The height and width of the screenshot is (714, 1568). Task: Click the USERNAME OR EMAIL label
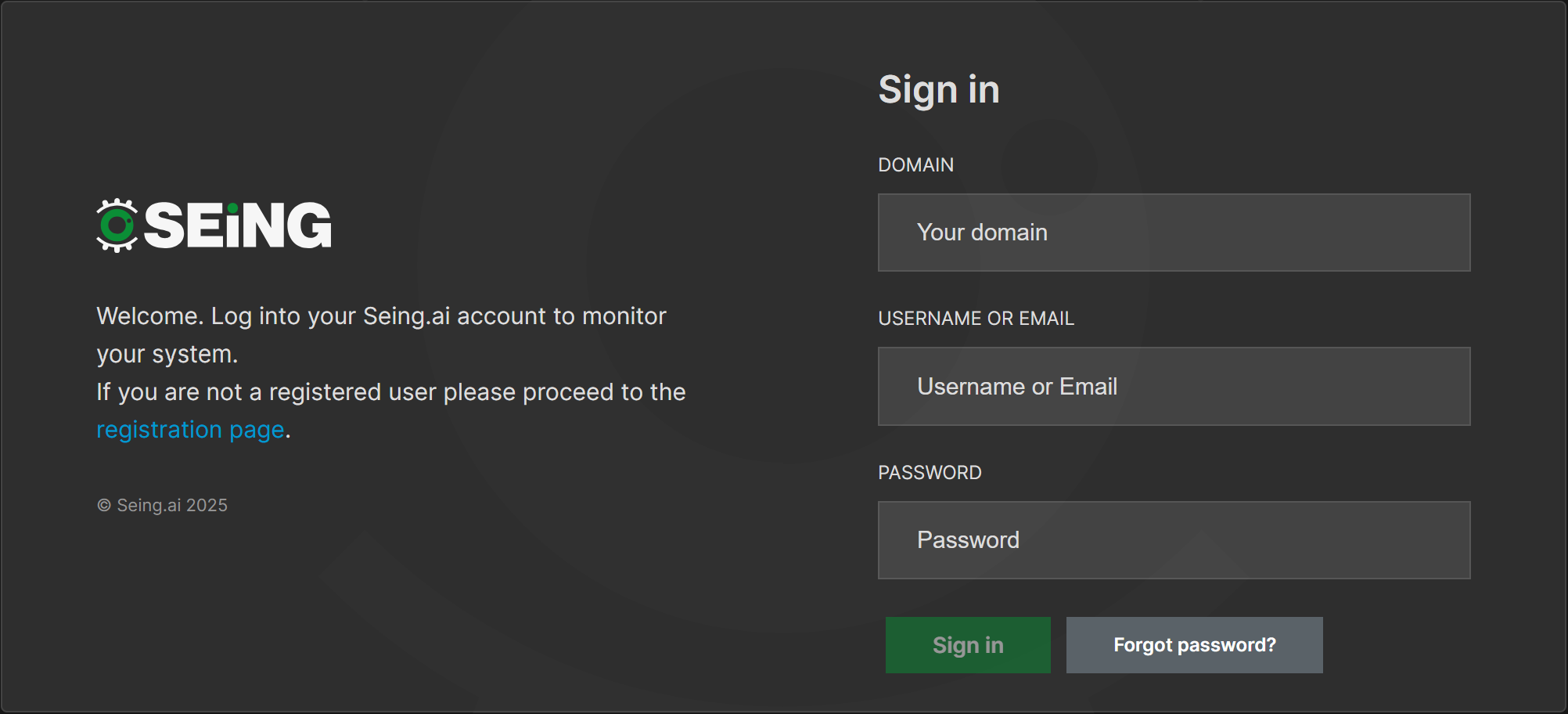(976, 319)
